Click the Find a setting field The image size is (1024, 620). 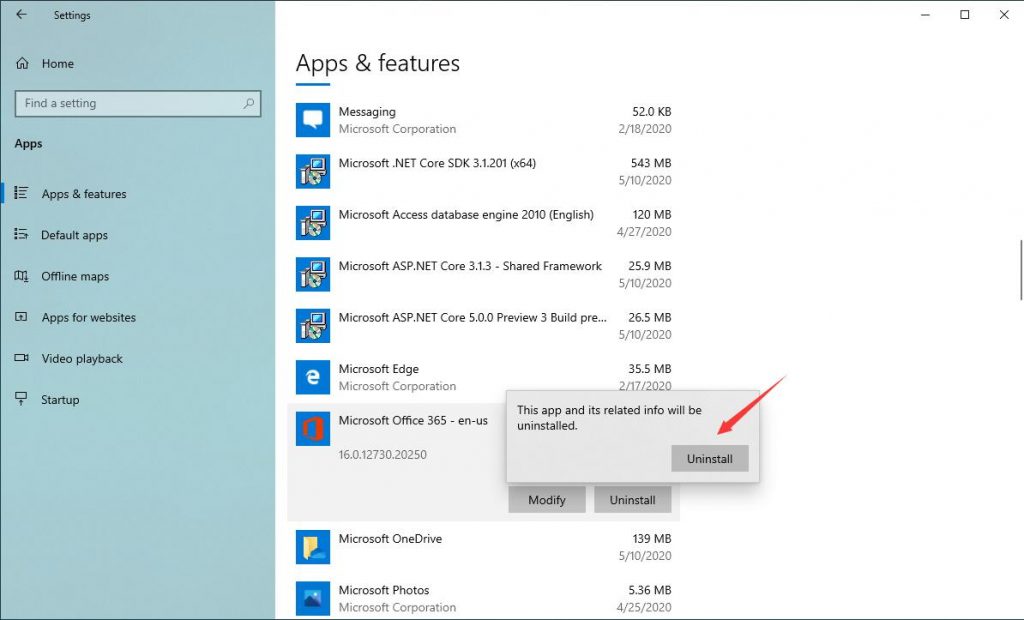pyautogui.click(x=138, y=103)
